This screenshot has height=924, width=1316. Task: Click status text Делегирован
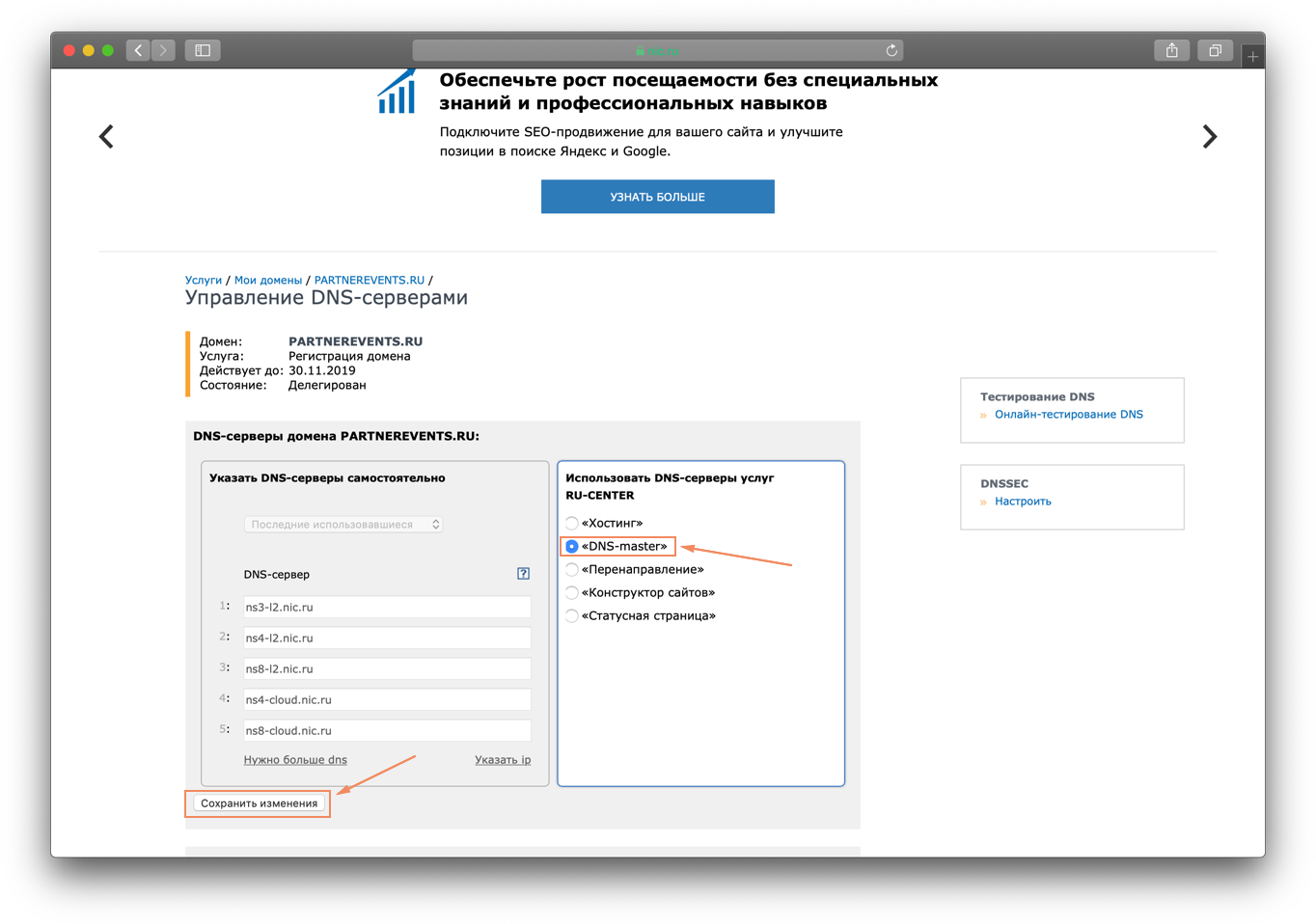(327, 385)
